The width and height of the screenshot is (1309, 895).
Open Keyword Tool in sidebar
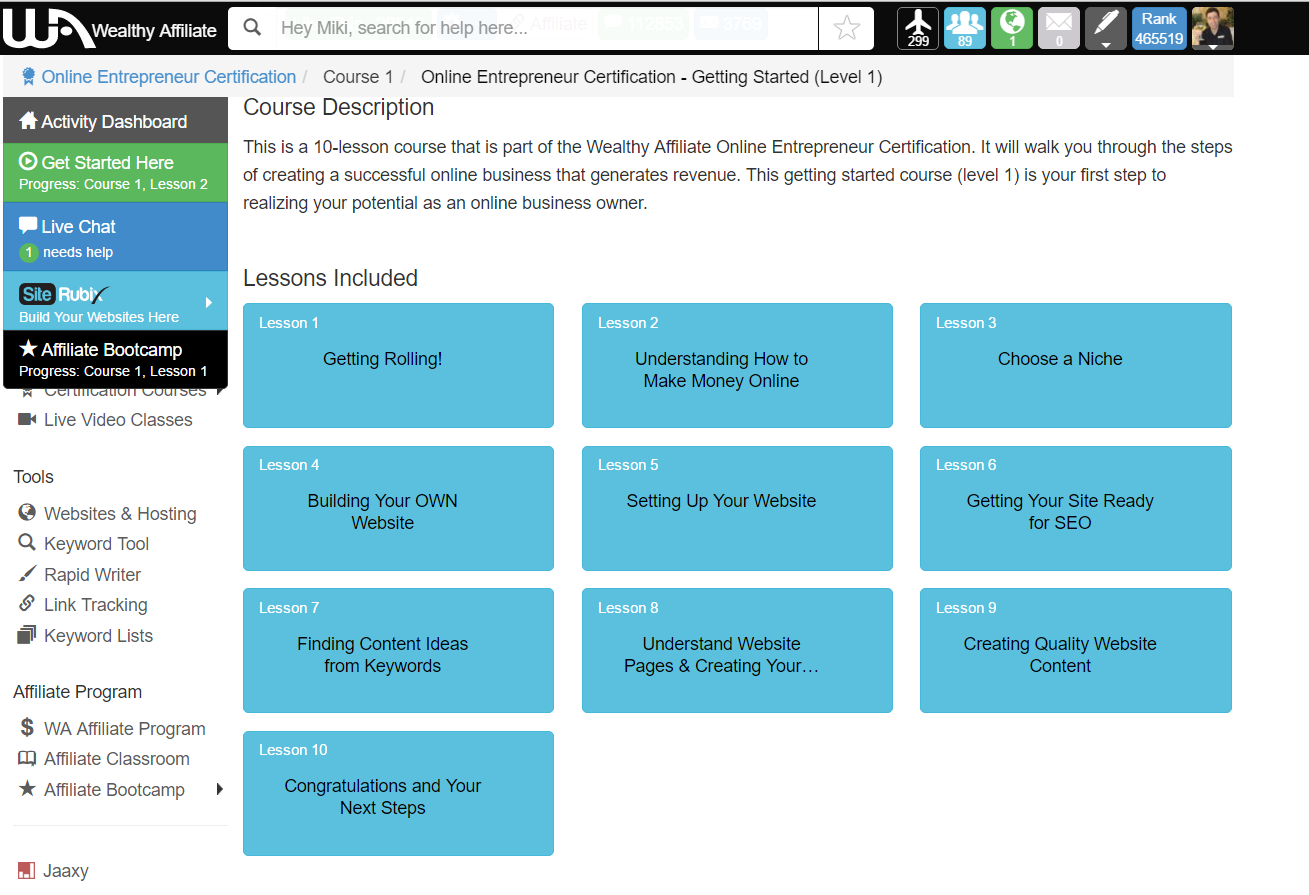click(x=96, y=543)
